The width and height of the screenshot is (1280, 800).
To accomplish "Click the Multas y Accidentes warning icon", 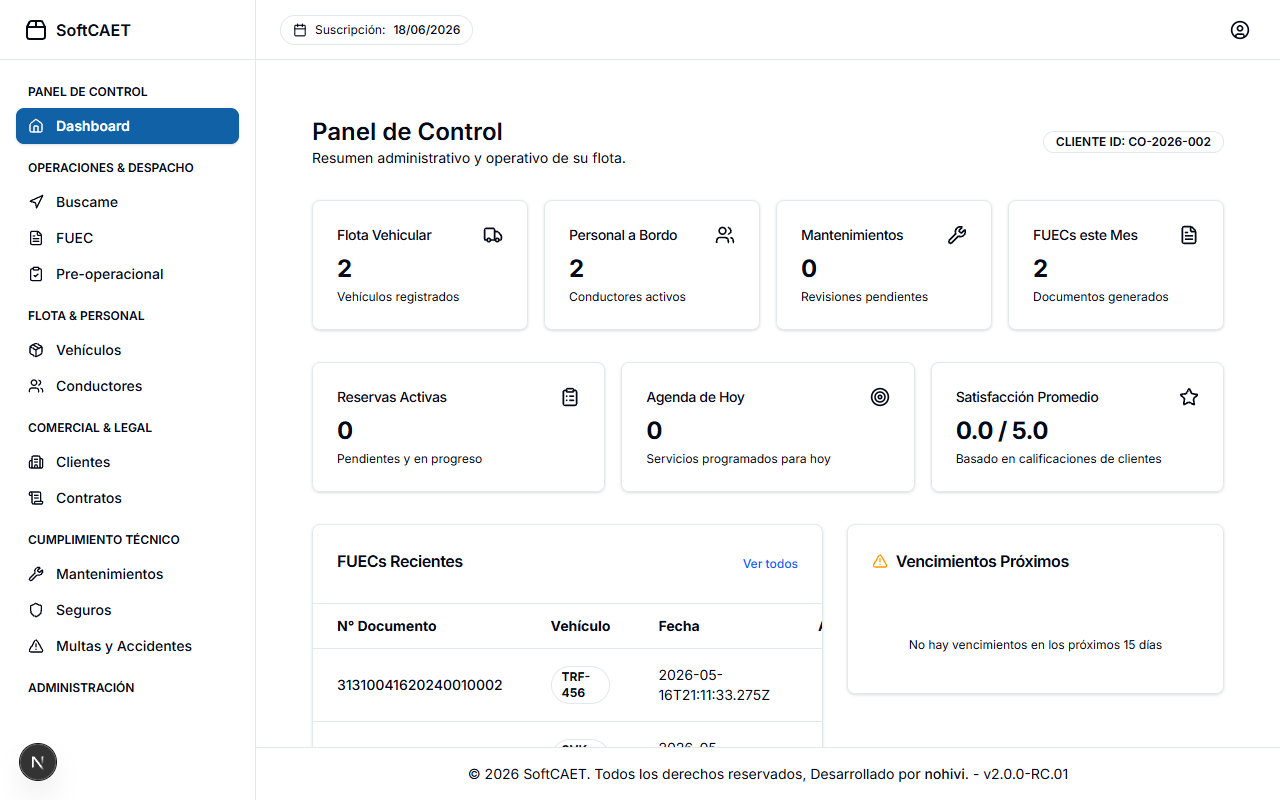I will [x=36, y=646].
